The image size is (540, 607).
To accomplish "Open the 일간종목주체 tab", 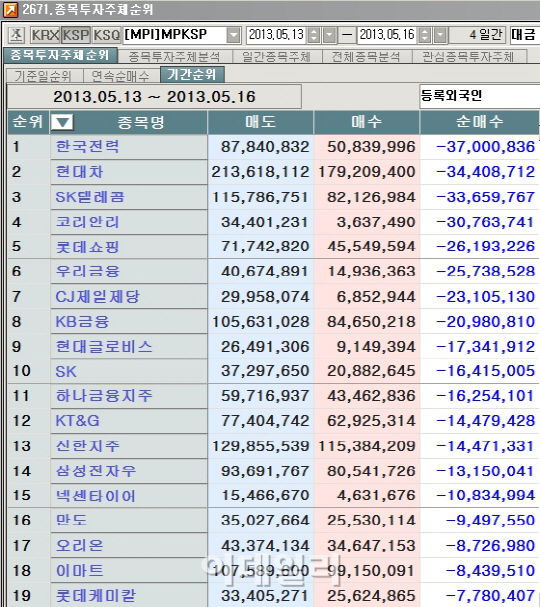I will tap(276, 57).
